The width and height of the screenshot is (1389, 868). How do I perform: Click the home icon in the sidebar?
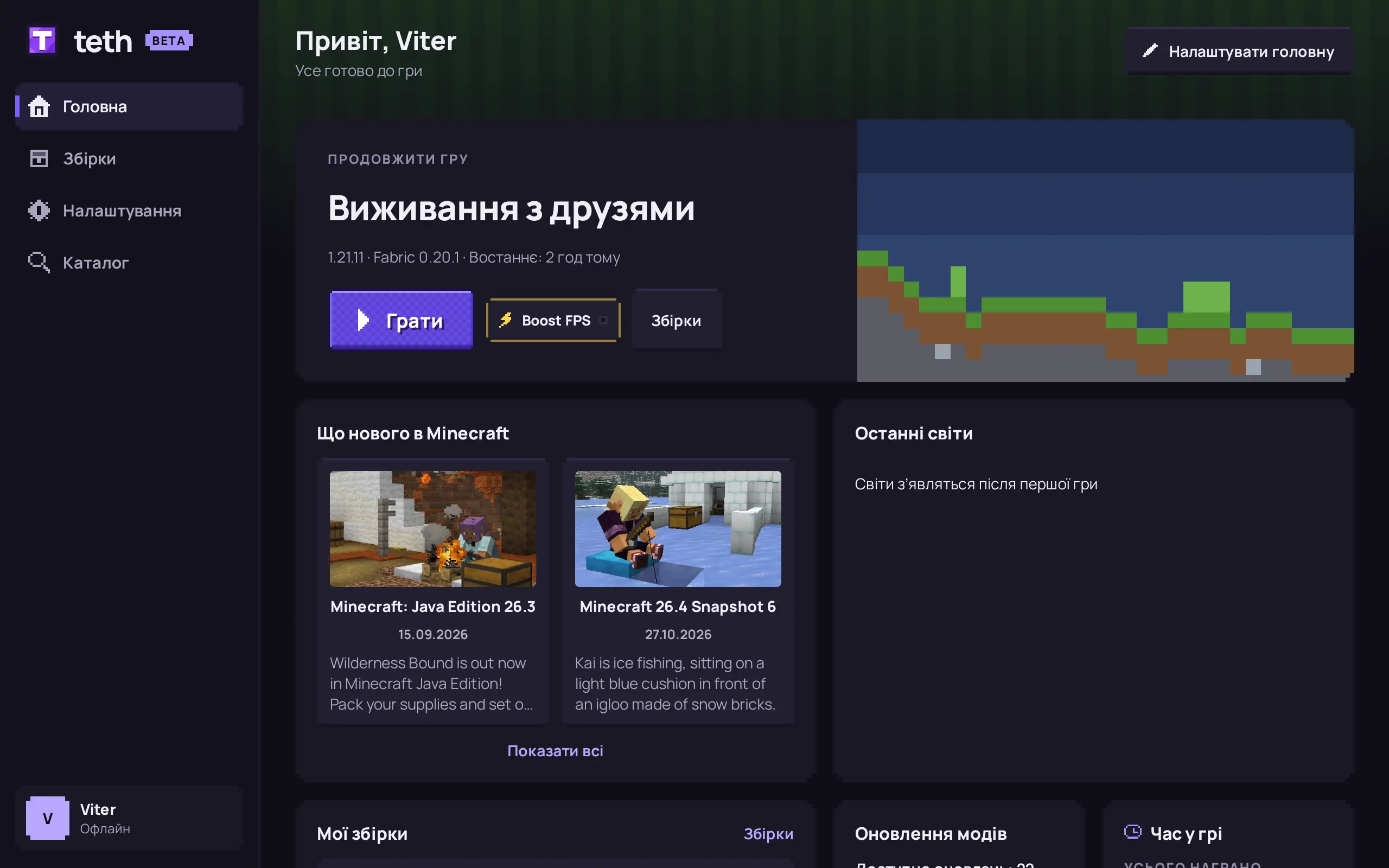click(x=39, y=107)
